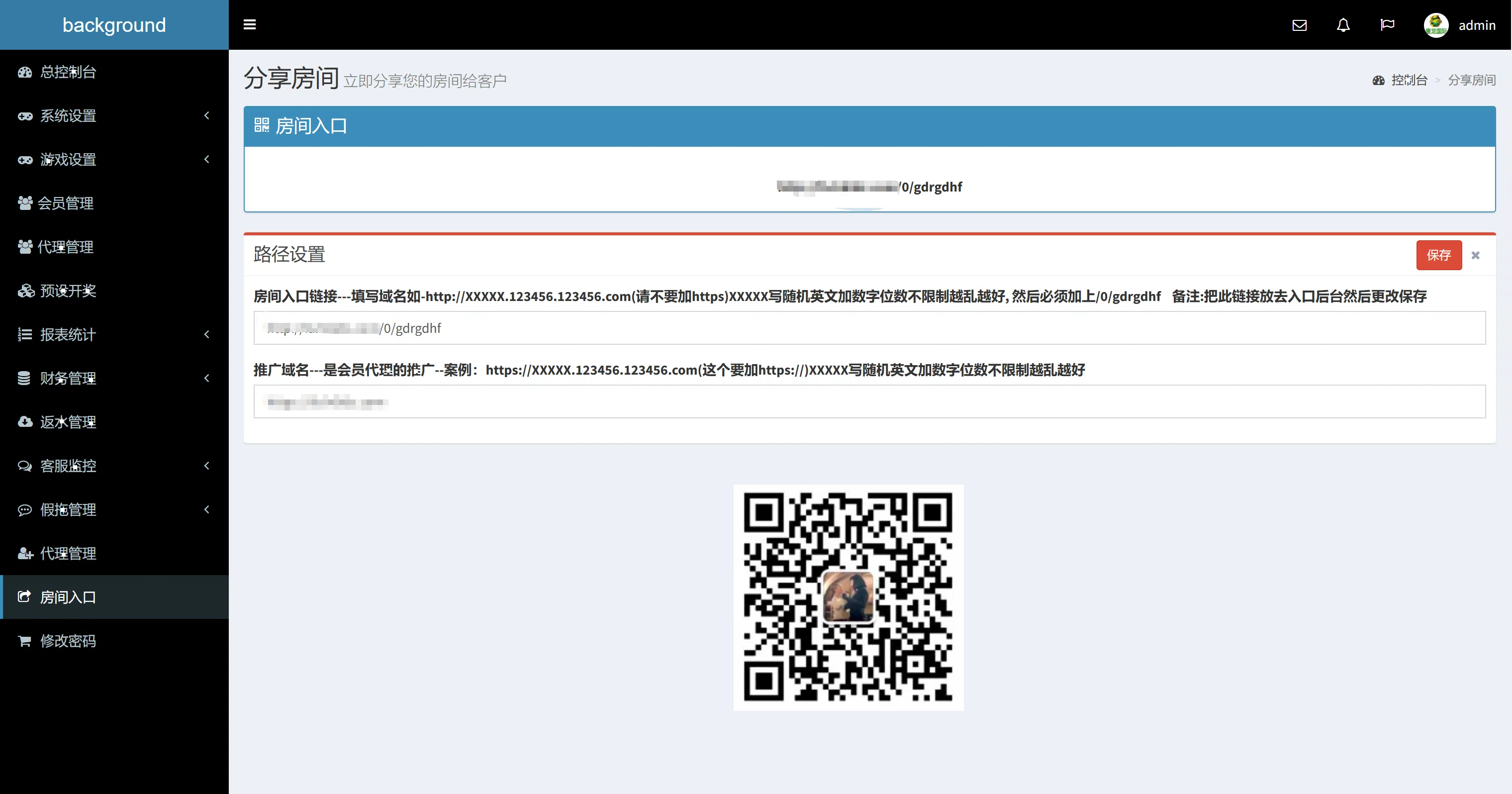The image size is (1512, 794).
Task: Expand the 假拖管理 menu chevron
Action: click(x=206, y=509)
